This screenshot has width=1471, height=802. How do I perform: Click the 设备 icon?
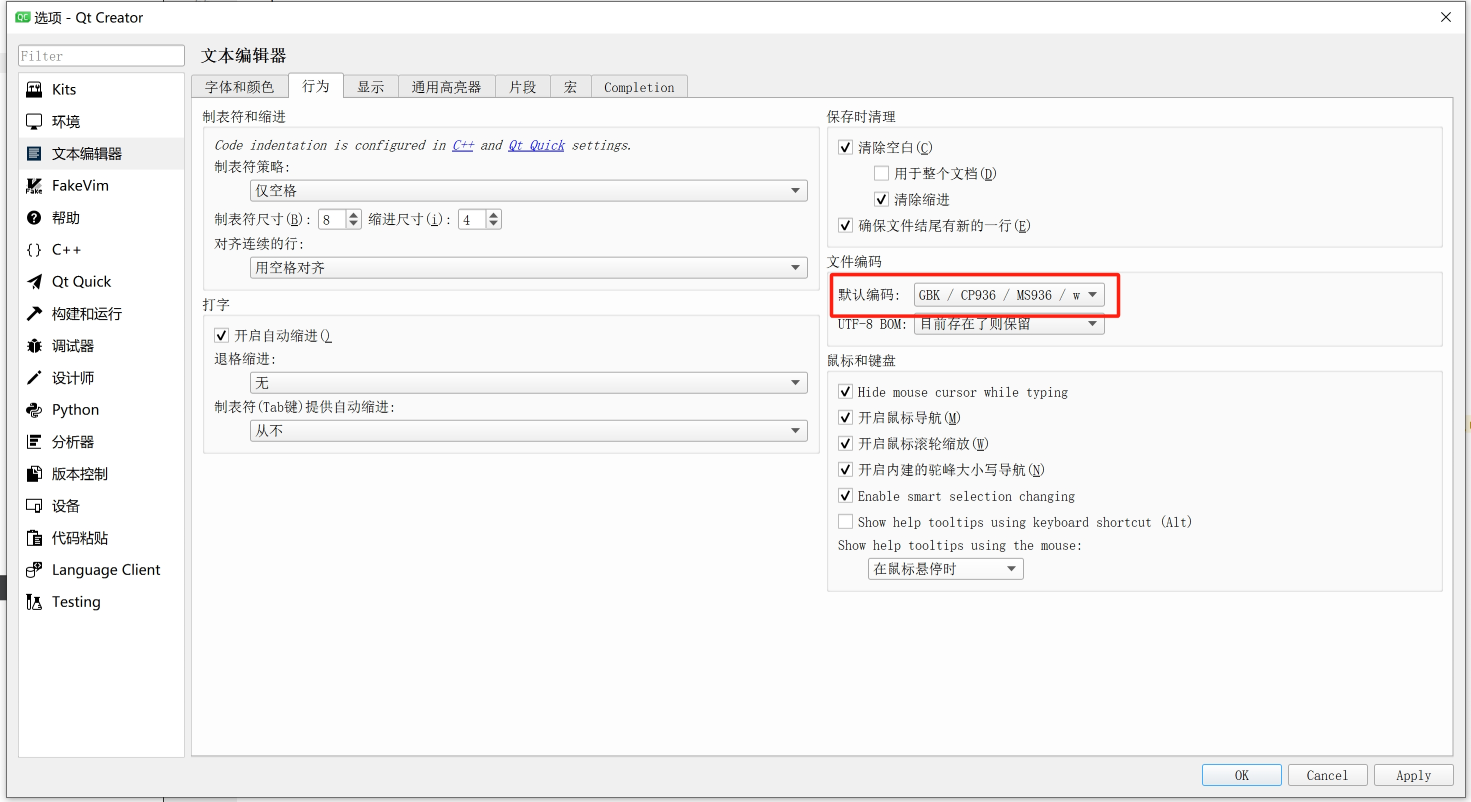34,505
